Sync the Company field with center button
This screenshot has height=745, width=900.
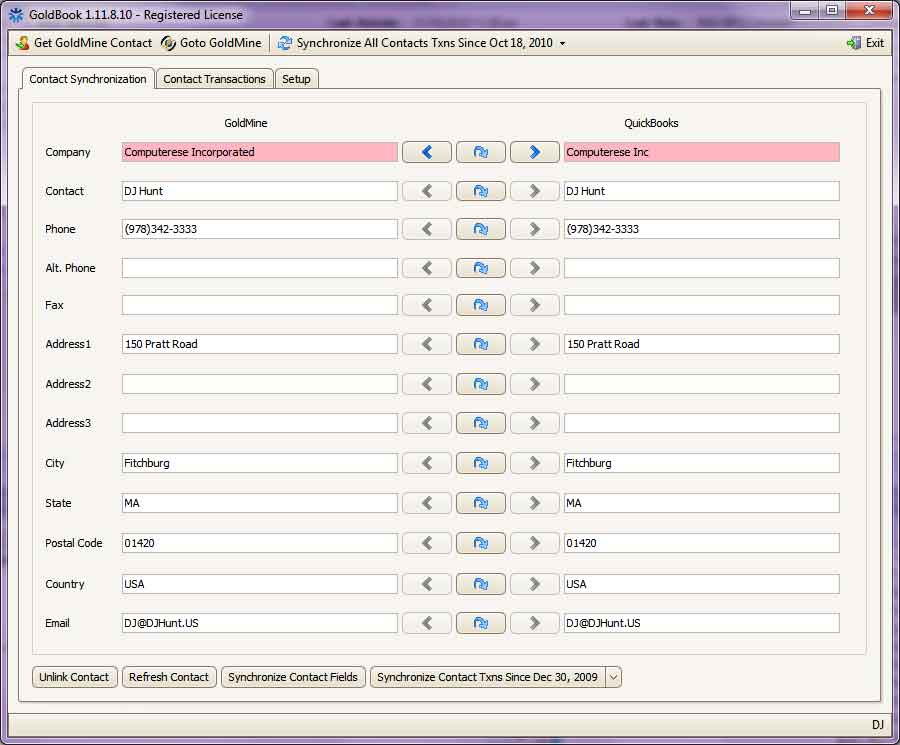pos(480,152)
